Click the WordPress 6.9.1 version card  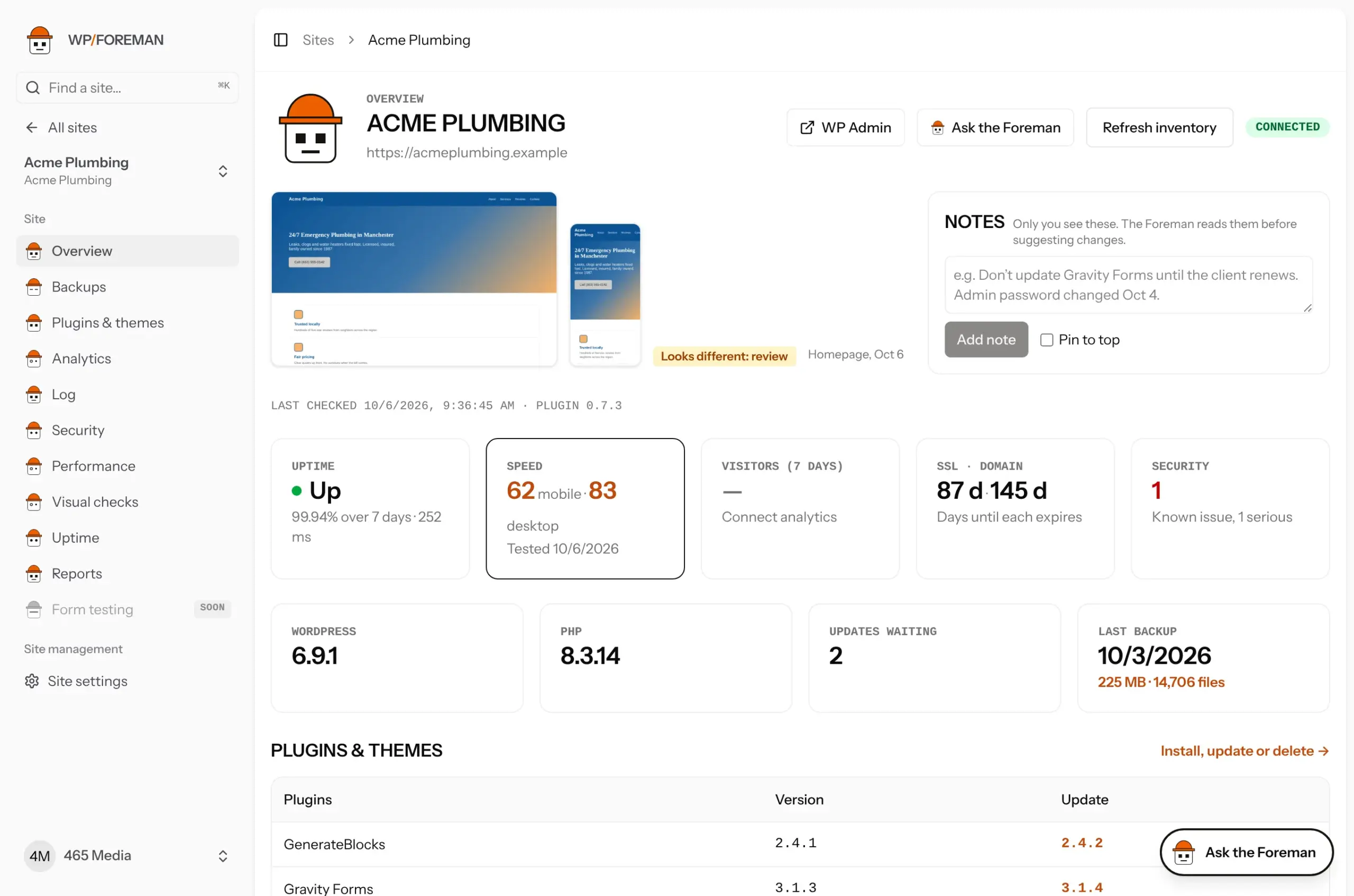(x=397, y=657)
